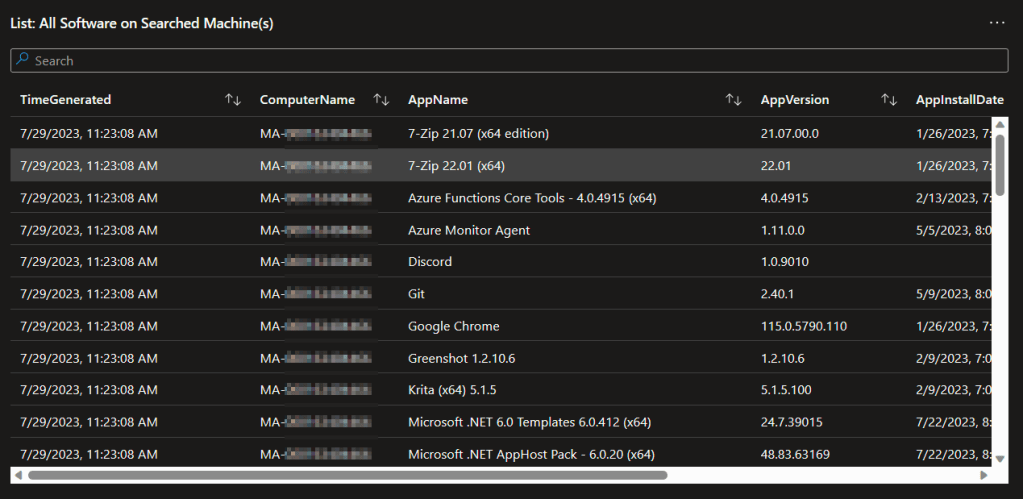Open the ellipsis more options menu
The width and height of the screenshot is (1023, 499).
(x=996, y=22)
